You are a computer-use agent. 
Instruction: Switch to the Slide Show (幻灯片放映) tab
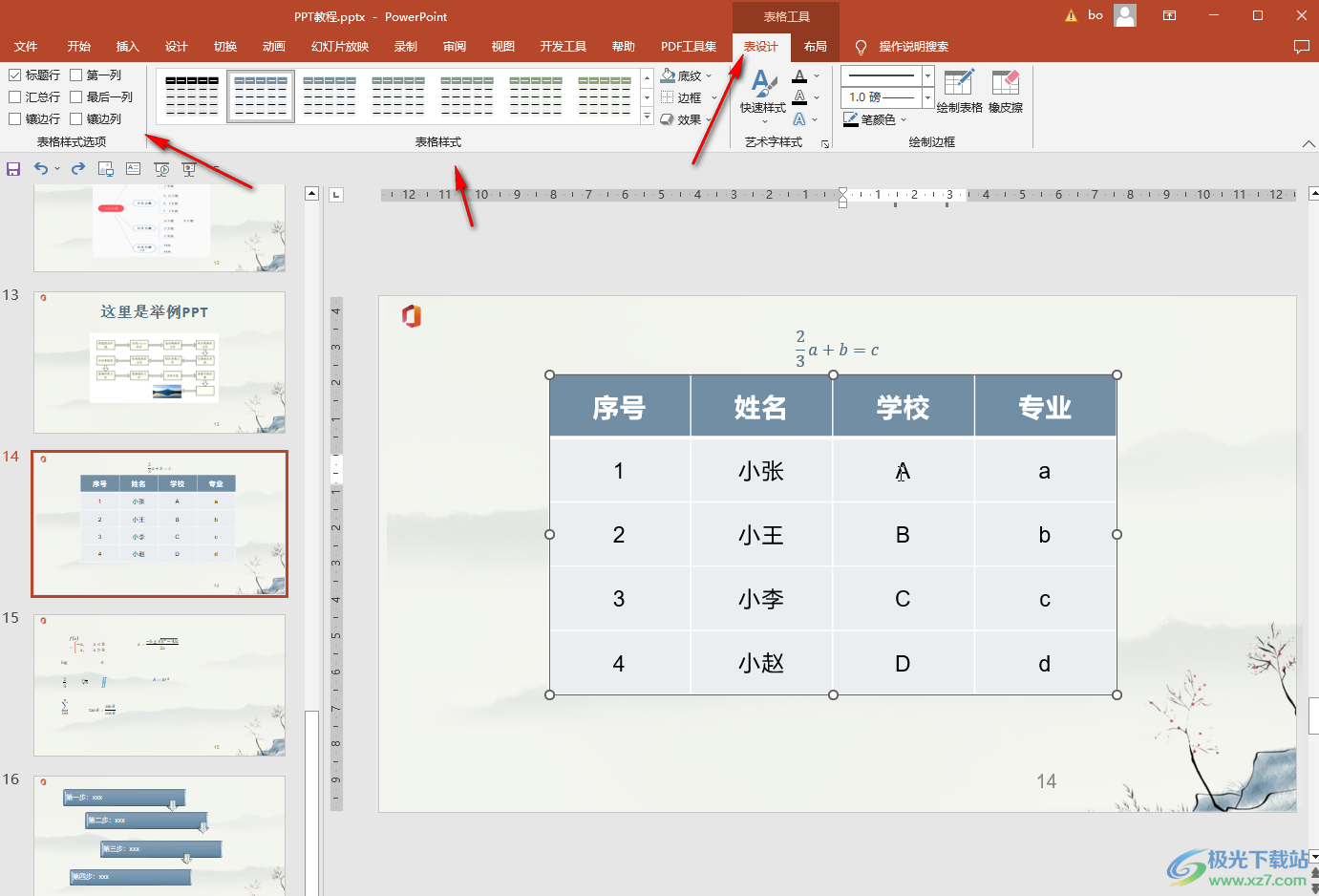(x=340, y=47)
